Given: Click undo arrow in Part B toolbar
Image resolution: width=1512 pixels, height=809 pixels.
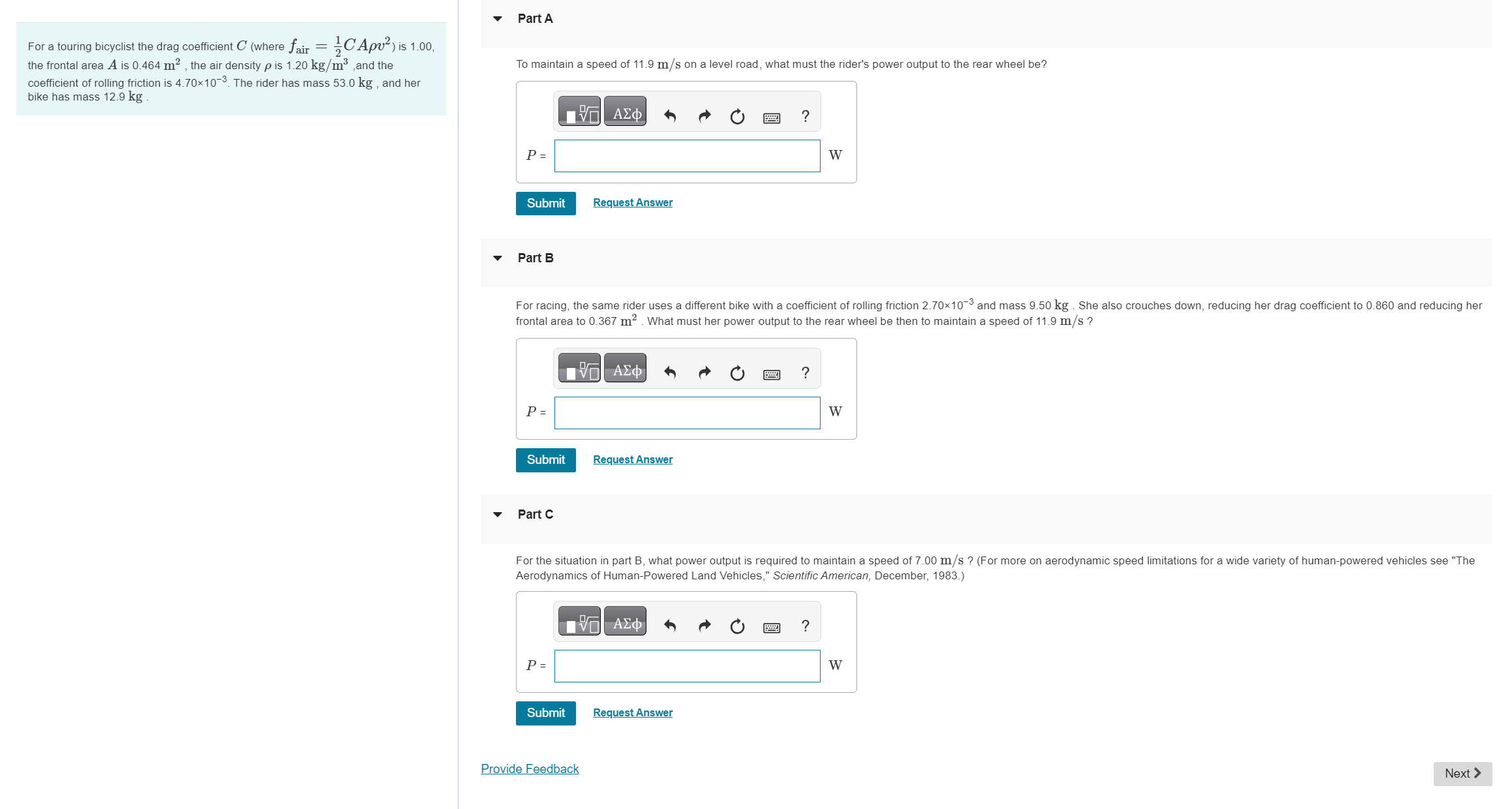Looking at the screenshot, I should tap(670, 373).
